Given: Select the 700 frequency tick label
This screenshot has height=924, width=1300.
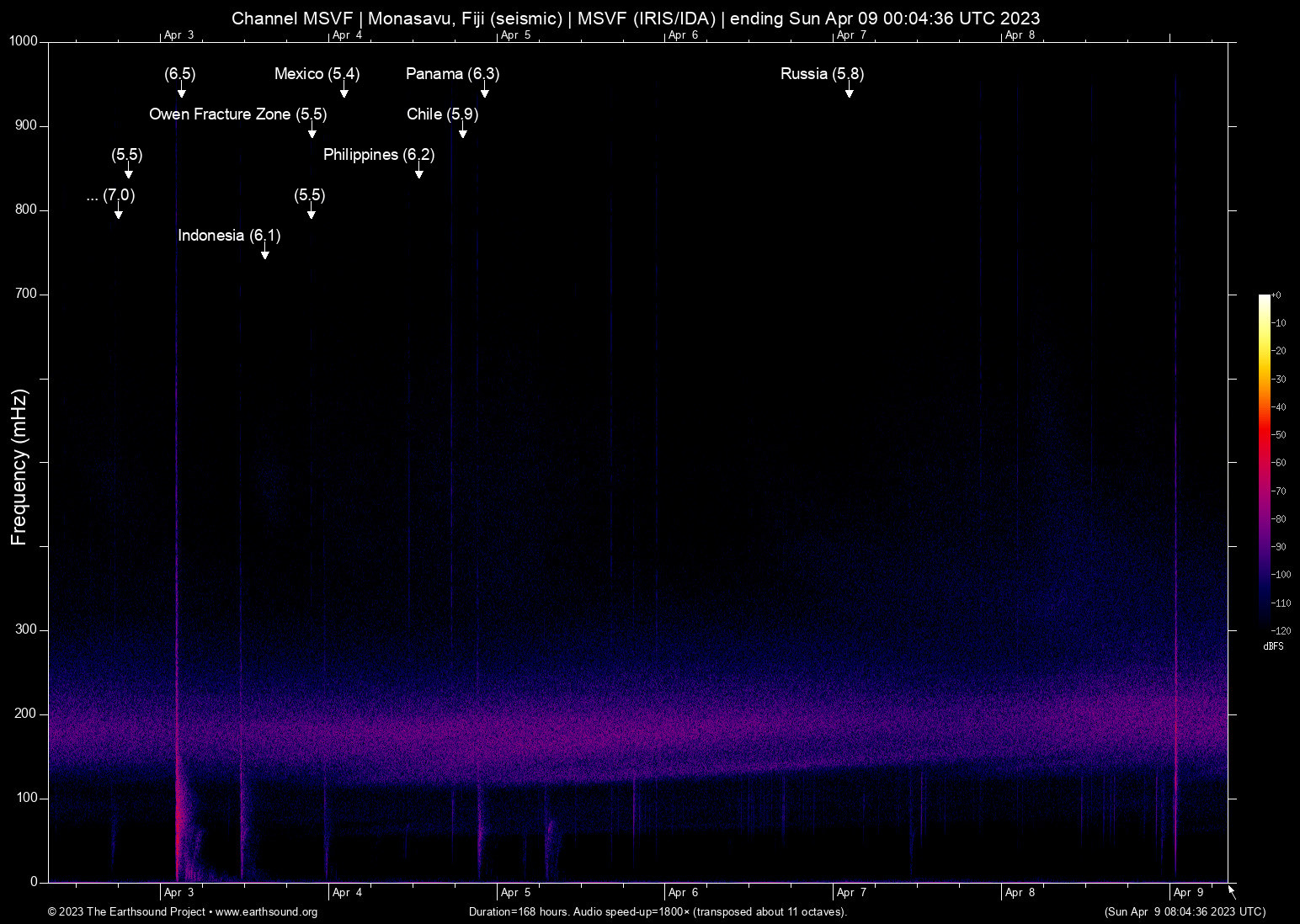Looking at the screenshot, I should (x=27, y=294).
